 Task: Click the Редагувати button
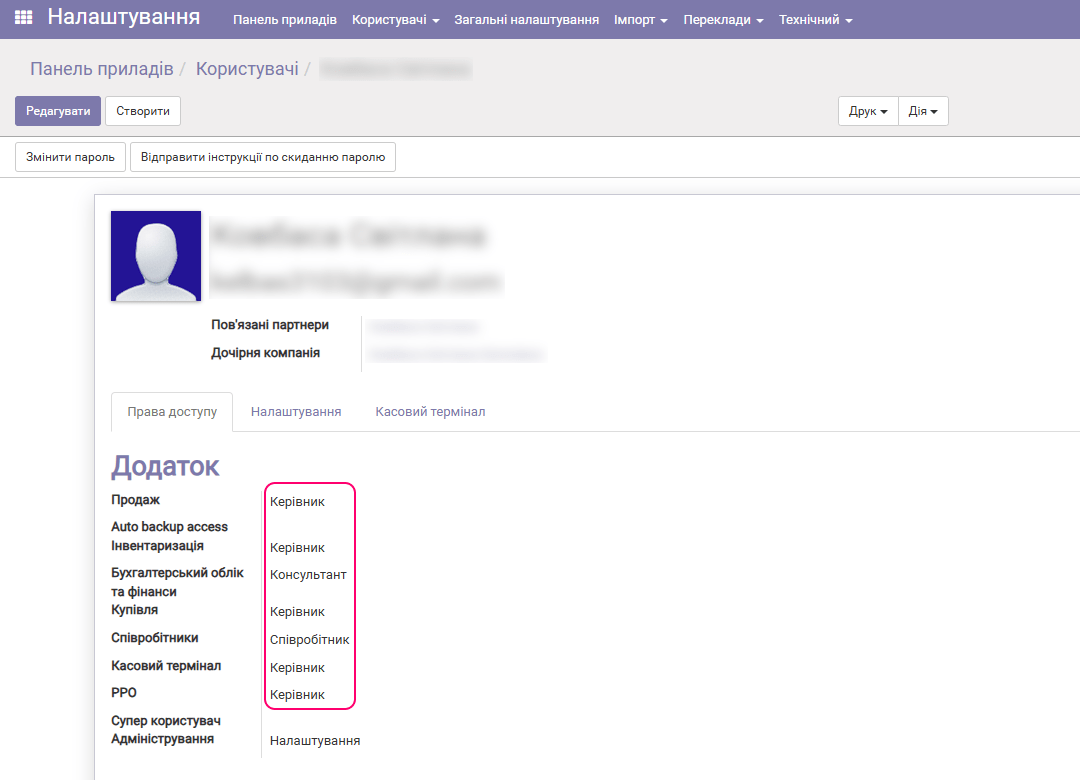[57, 111]
